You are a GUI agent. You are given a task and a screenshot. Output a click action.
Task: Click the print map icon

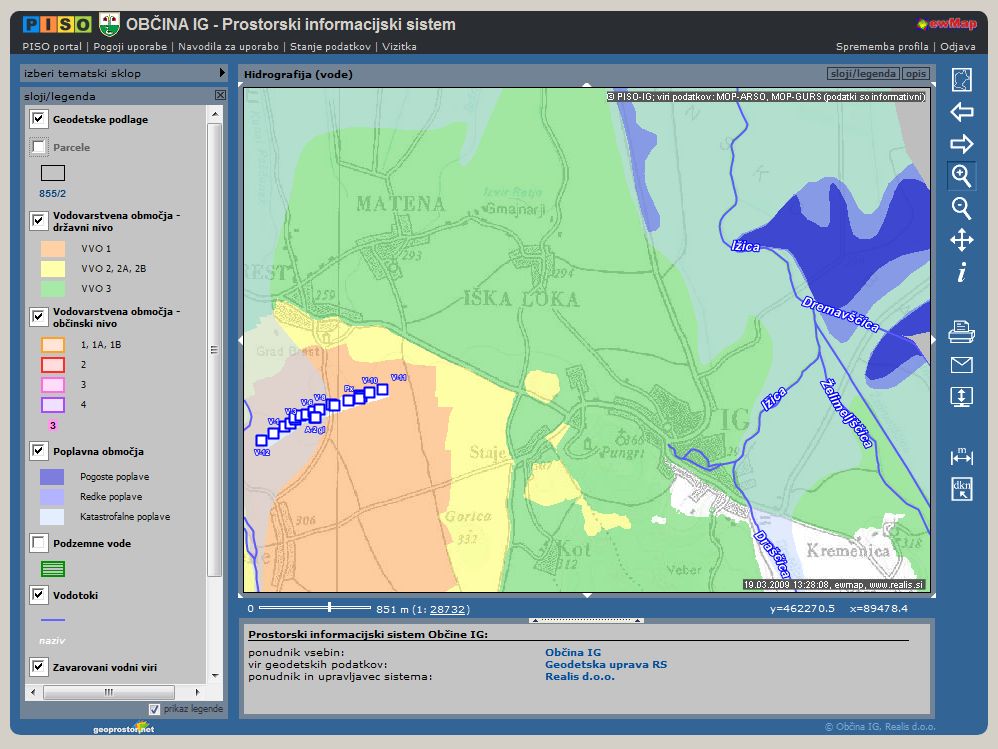tap(961, 330)
